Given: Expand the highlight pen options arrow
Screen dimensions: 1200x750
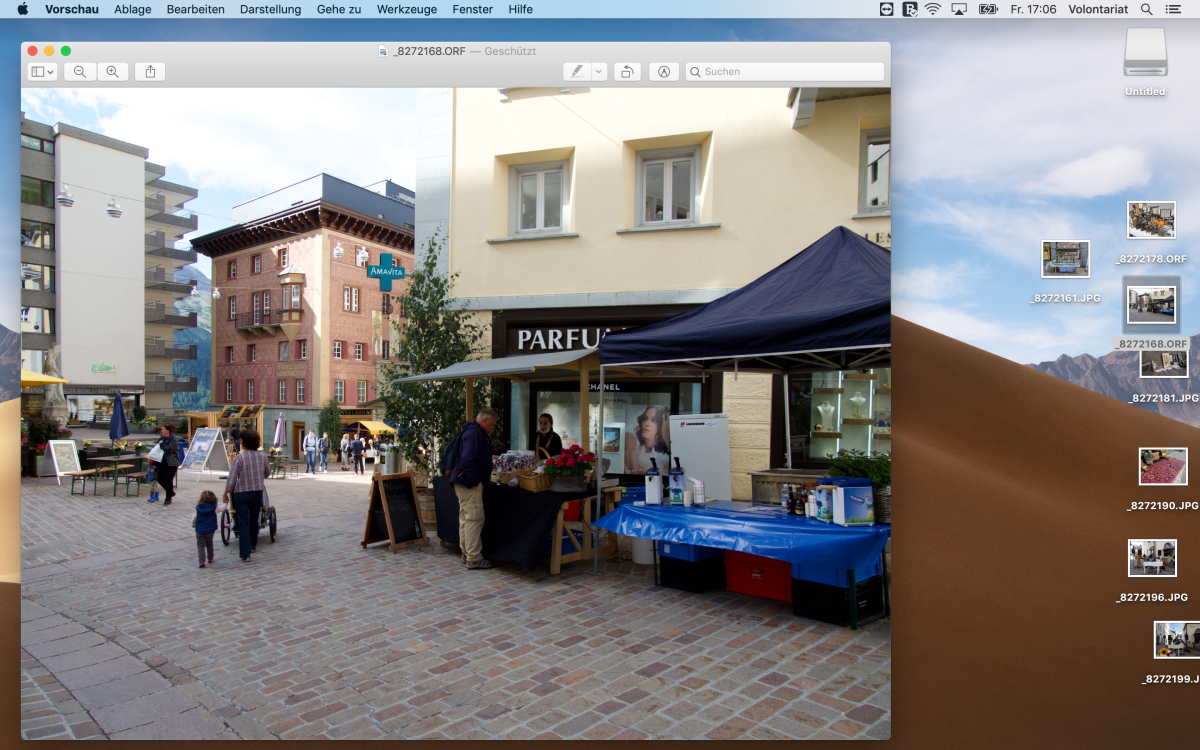Looking at the screenshot, I should click(x=599, y=72).
